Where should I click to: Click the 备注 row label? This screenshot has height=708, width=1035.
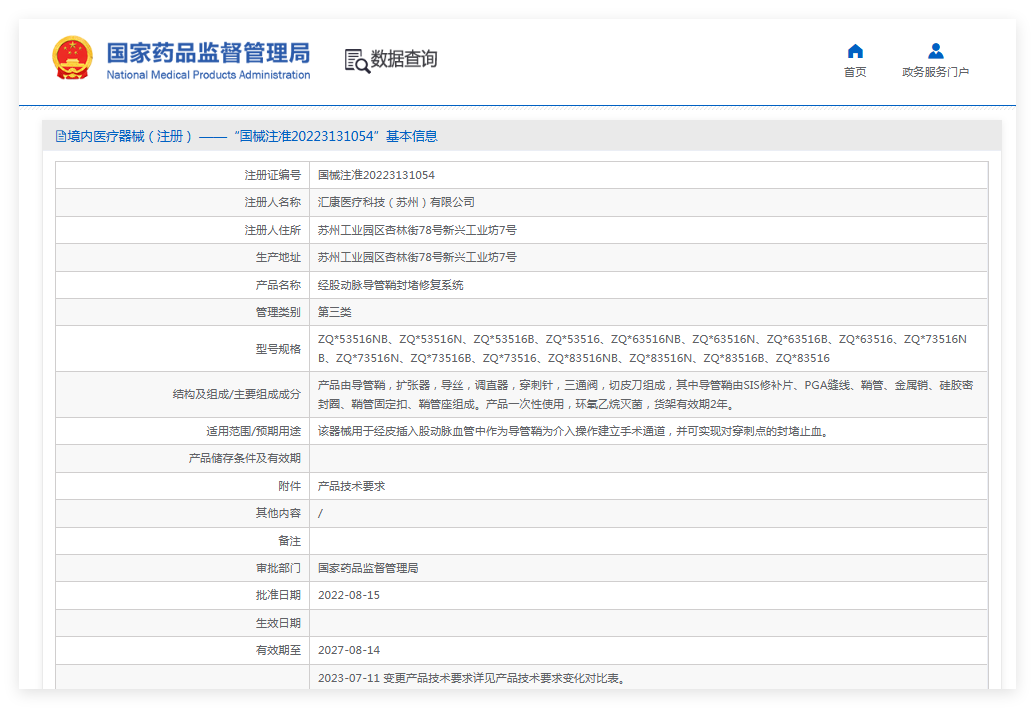289,541
